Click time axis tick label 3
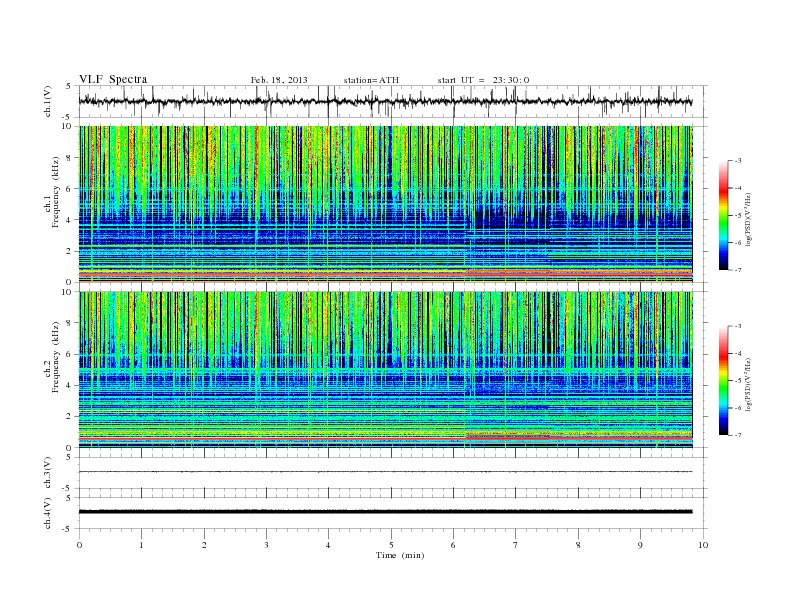This screenshot has width=792, height=612. click(266, 545)
